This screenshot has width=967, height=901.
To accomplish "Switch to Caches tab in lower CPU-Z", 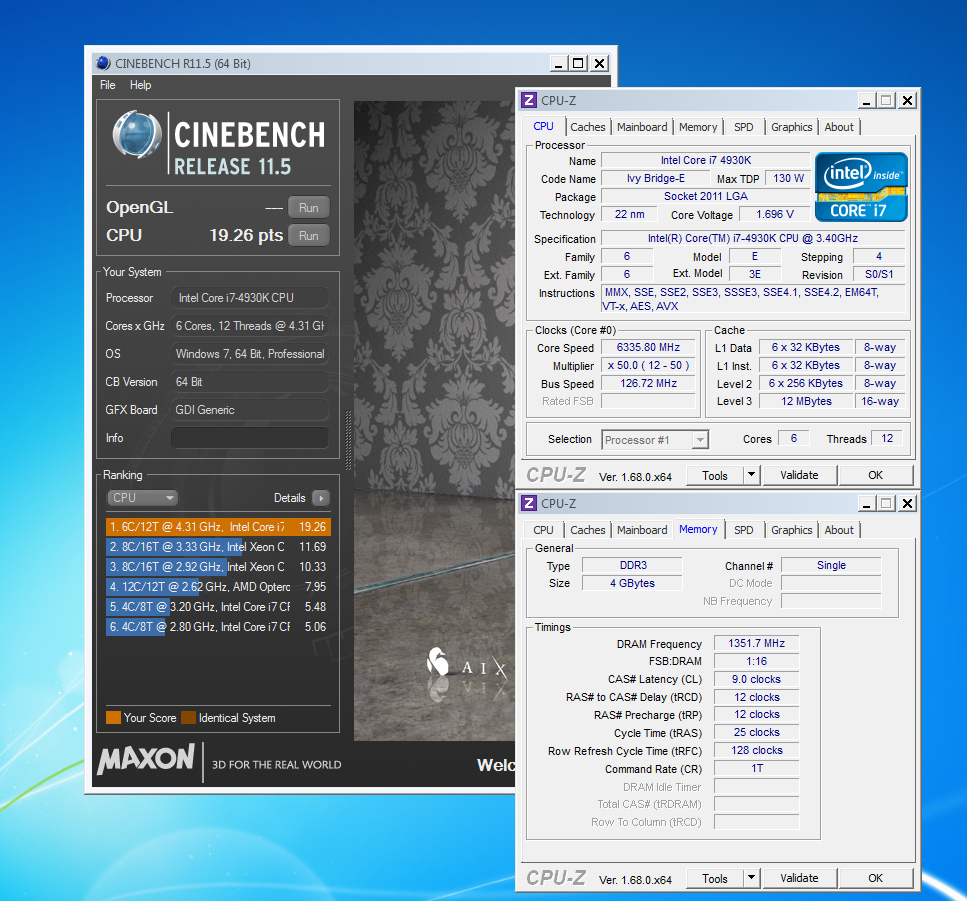I will click(588, 530).
